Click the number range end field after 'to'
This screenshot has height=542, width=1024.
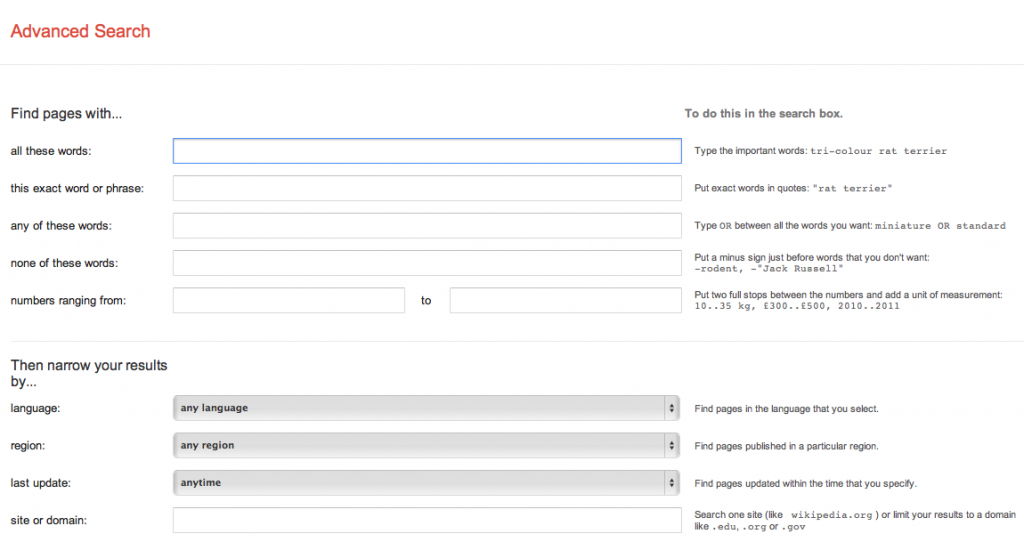coord(566,300)
